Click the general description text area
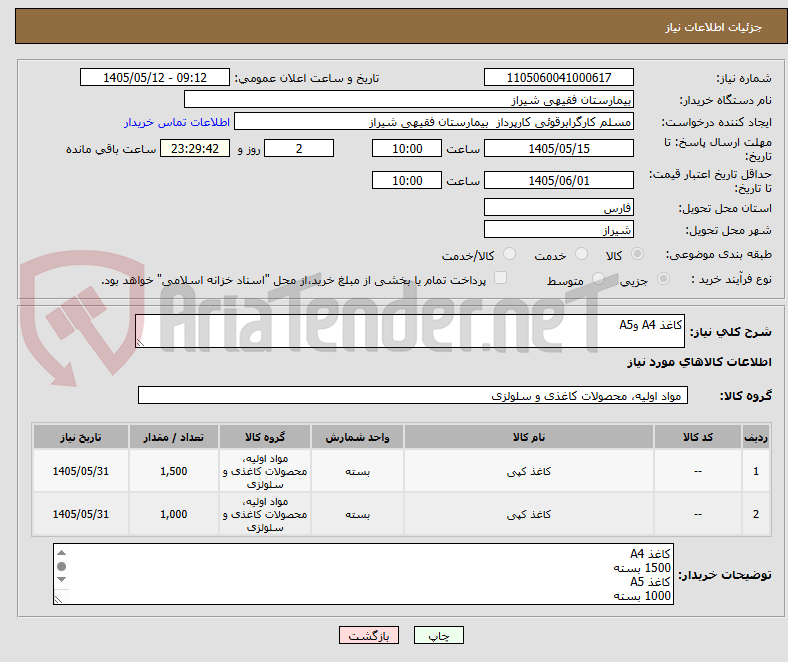 410,331
